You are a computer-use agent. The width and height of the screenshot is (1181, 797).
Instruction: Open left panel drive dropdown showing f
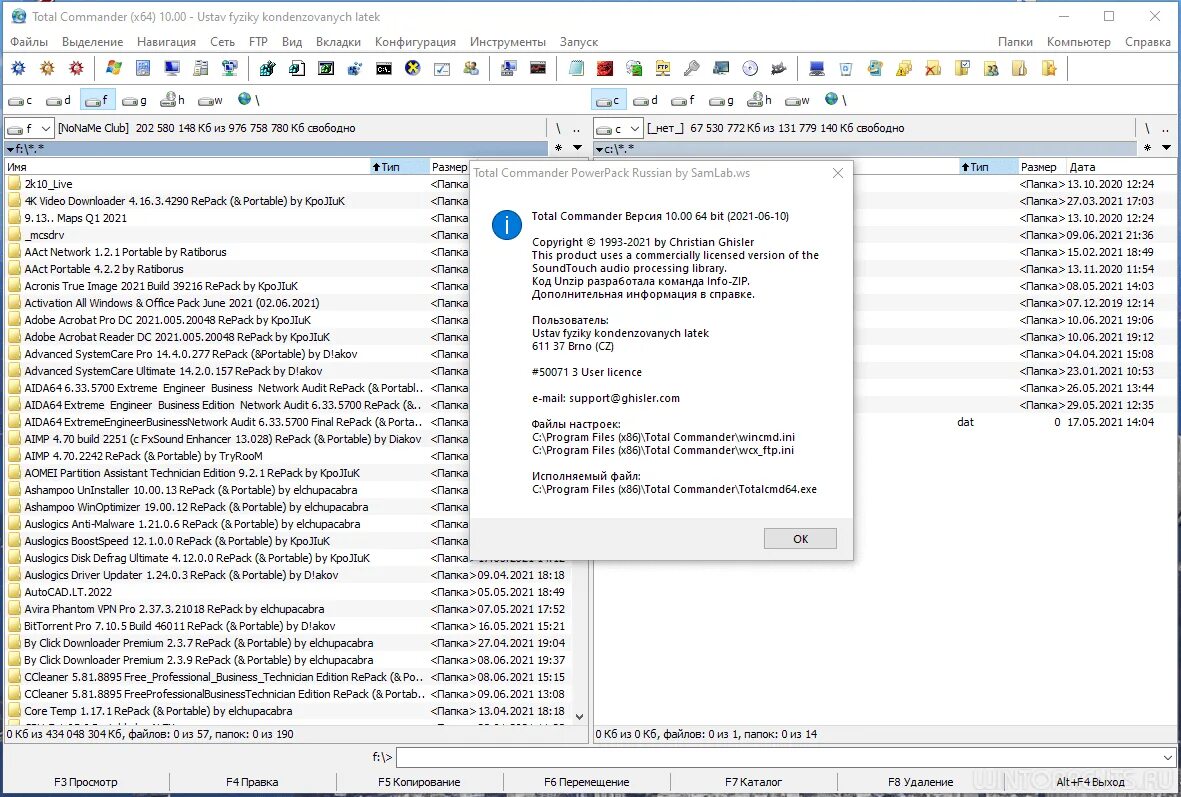(x=29, y=128)
